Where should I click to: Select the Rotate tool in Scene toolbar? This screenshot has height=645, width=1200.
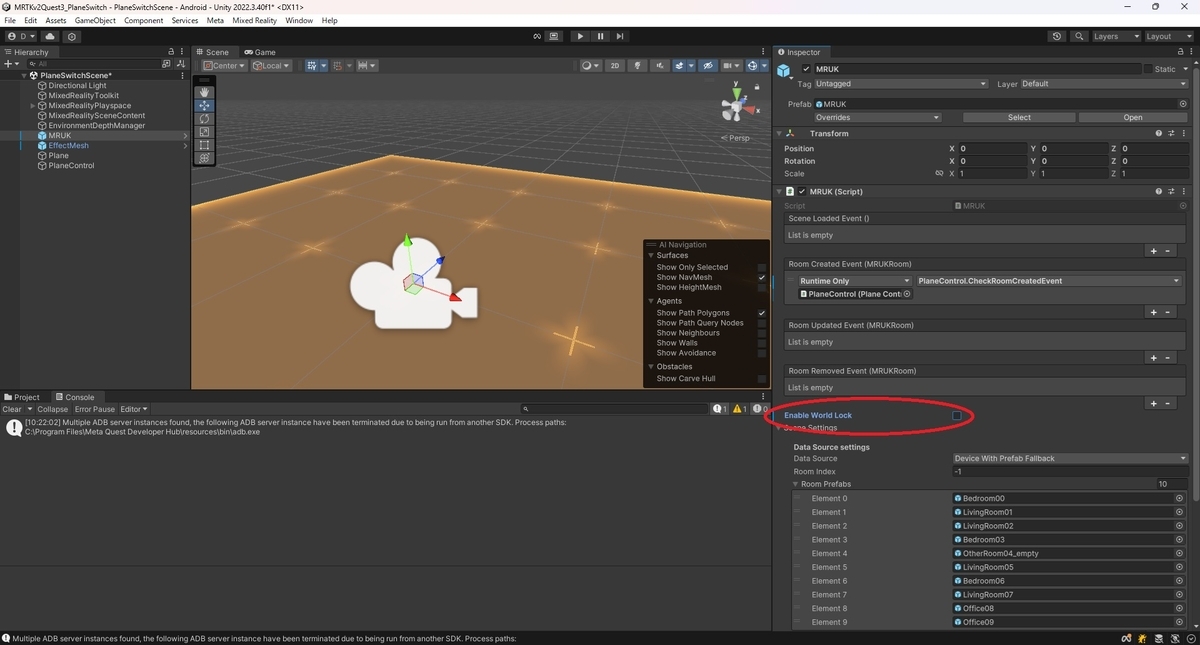204,118
